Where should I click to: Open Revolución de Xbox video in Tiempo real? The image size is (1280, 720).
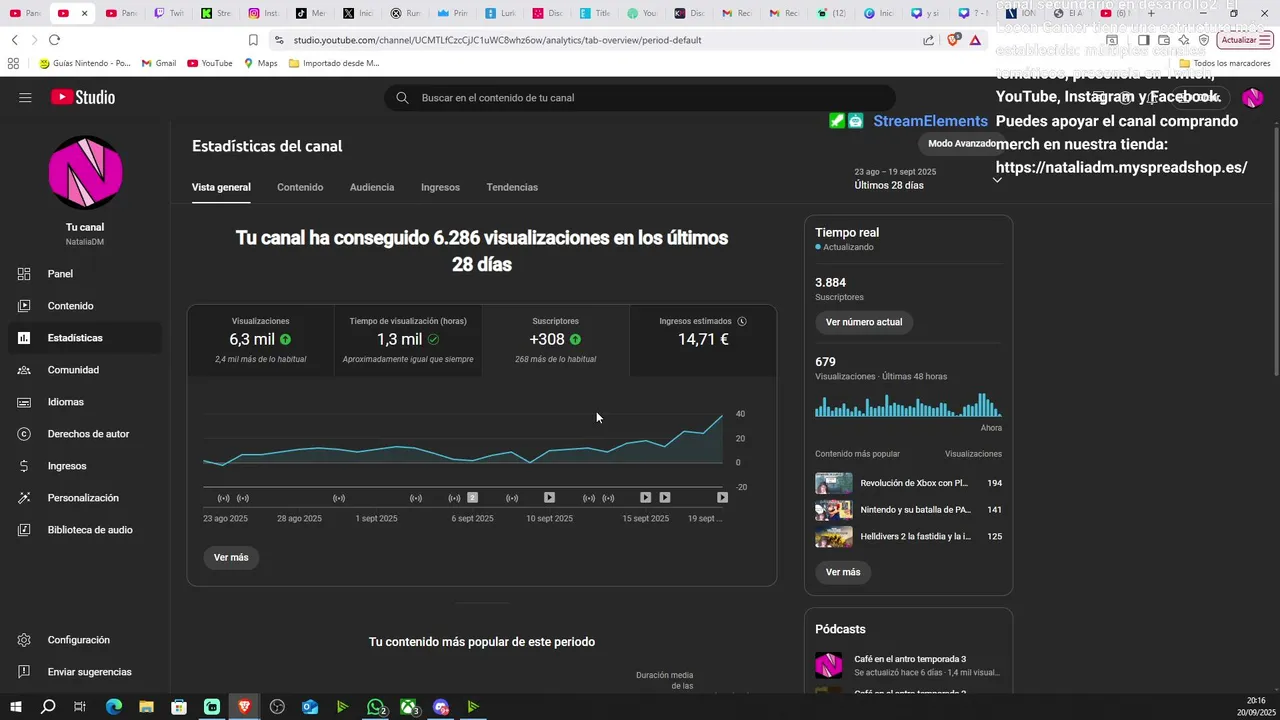coord(908,483)
